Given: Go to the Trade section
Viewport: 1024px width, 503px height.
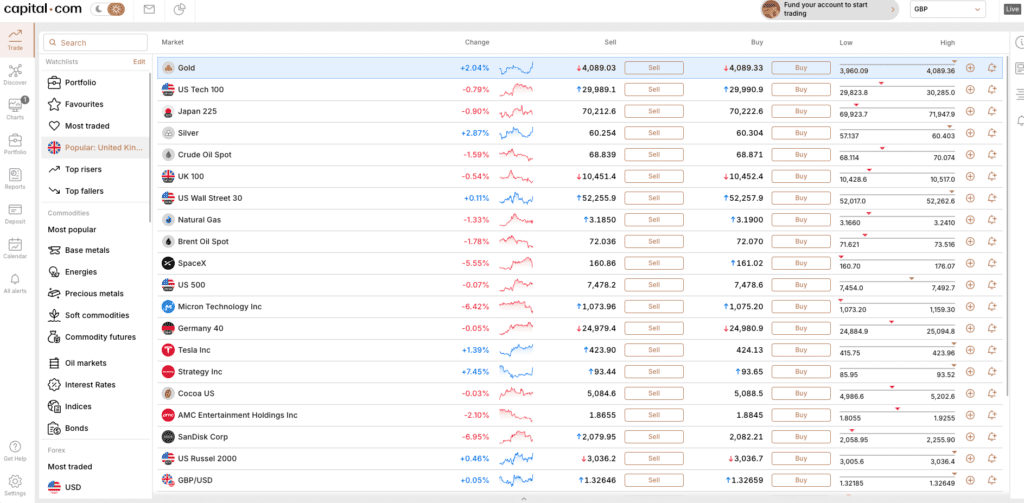Looking at the screenshot, I should (15, 40).
